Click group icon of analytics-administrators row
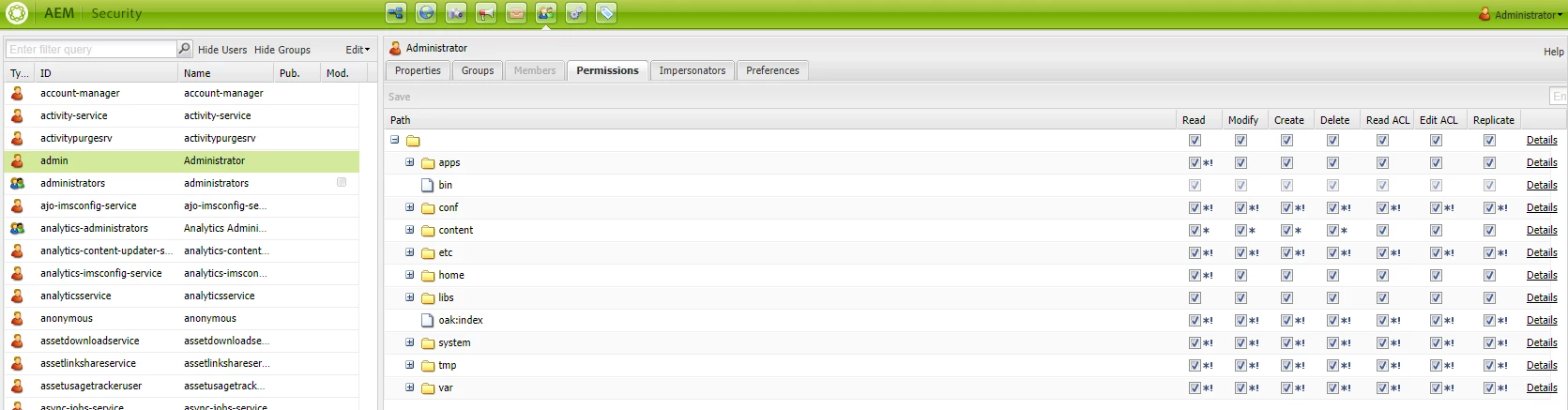This screenshot has height=410, width=1568. point(17,228)
